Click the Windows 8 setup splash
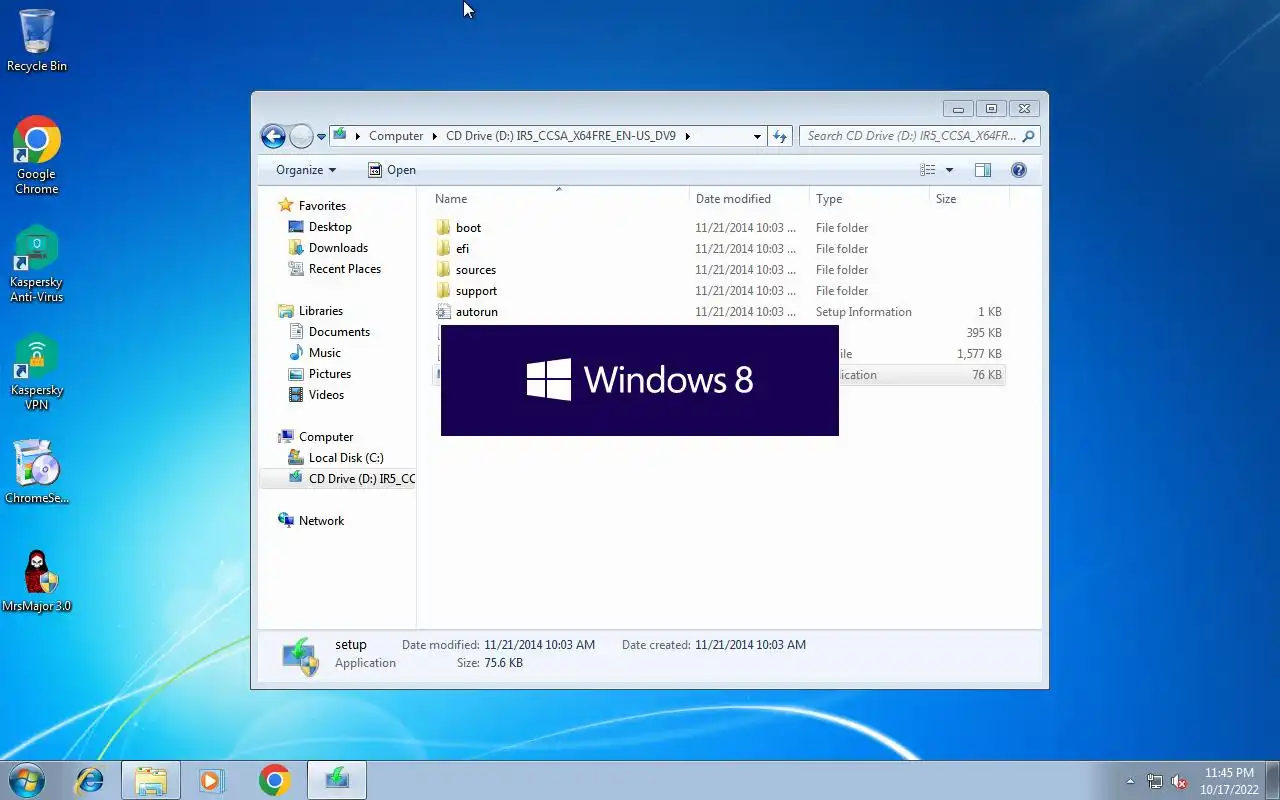This screenshot has height=800, width=1280. pos(640,380)
